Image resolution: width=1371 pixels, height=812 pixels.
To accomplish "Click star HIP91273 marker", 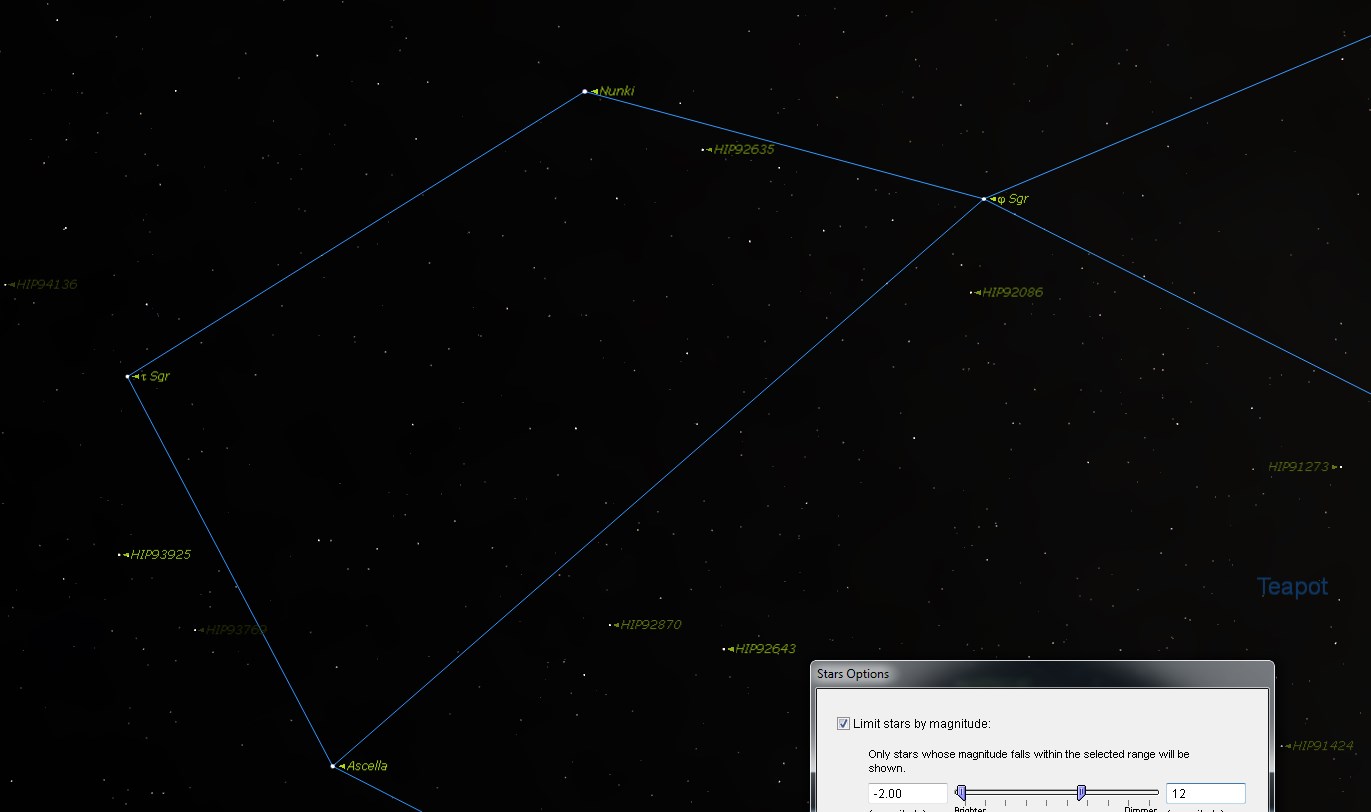I will [1340, 467].
